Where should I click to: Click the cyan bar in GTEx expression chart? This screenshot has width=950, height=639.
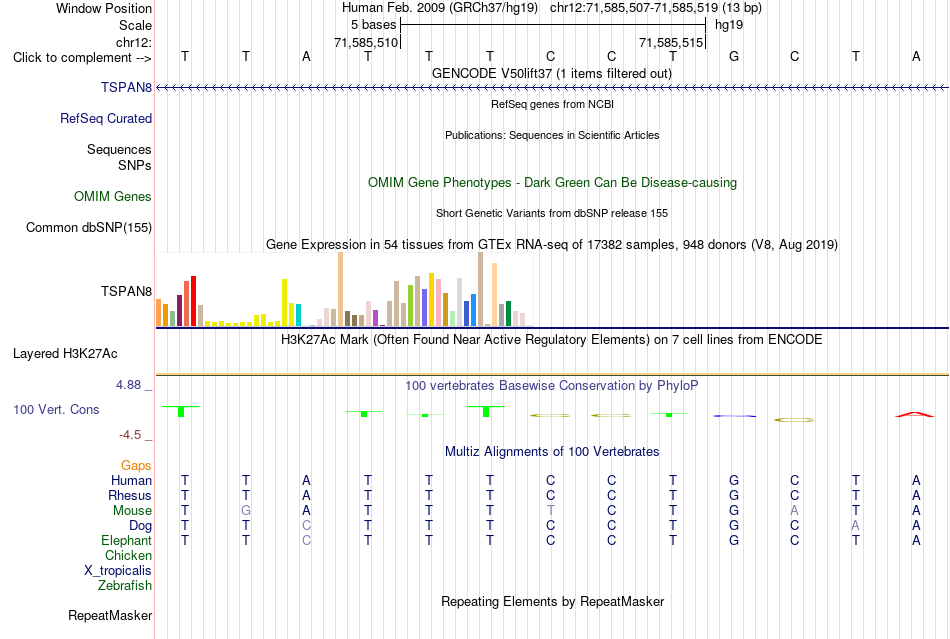tap(298, 315)
